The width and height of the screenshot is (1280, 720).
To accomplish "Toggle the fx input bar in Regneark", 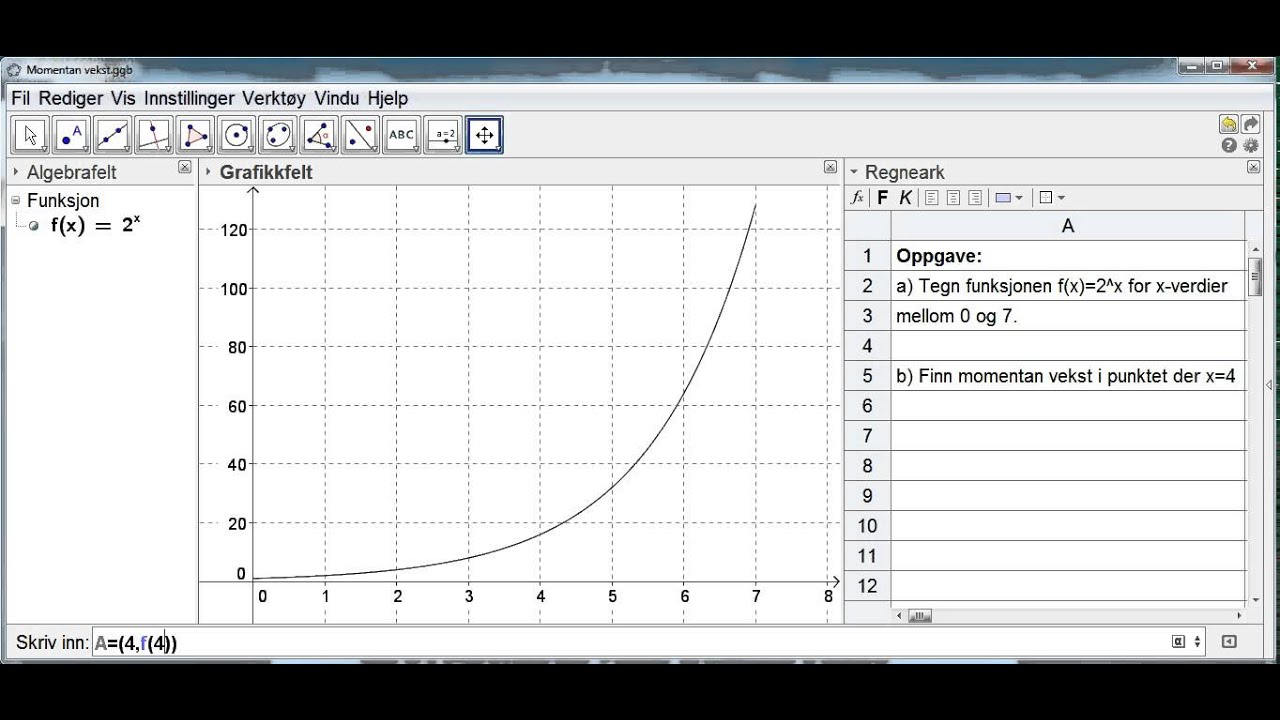I will [x=857, y=198].
